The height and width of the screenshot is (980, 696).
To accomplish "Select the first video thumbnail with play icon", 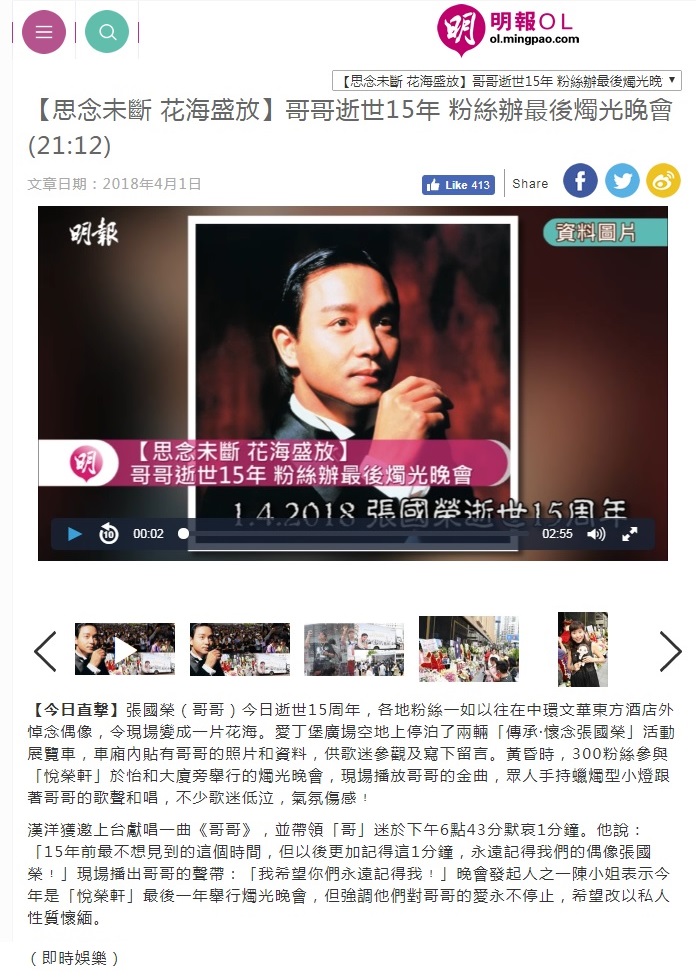I will [125, 649].
